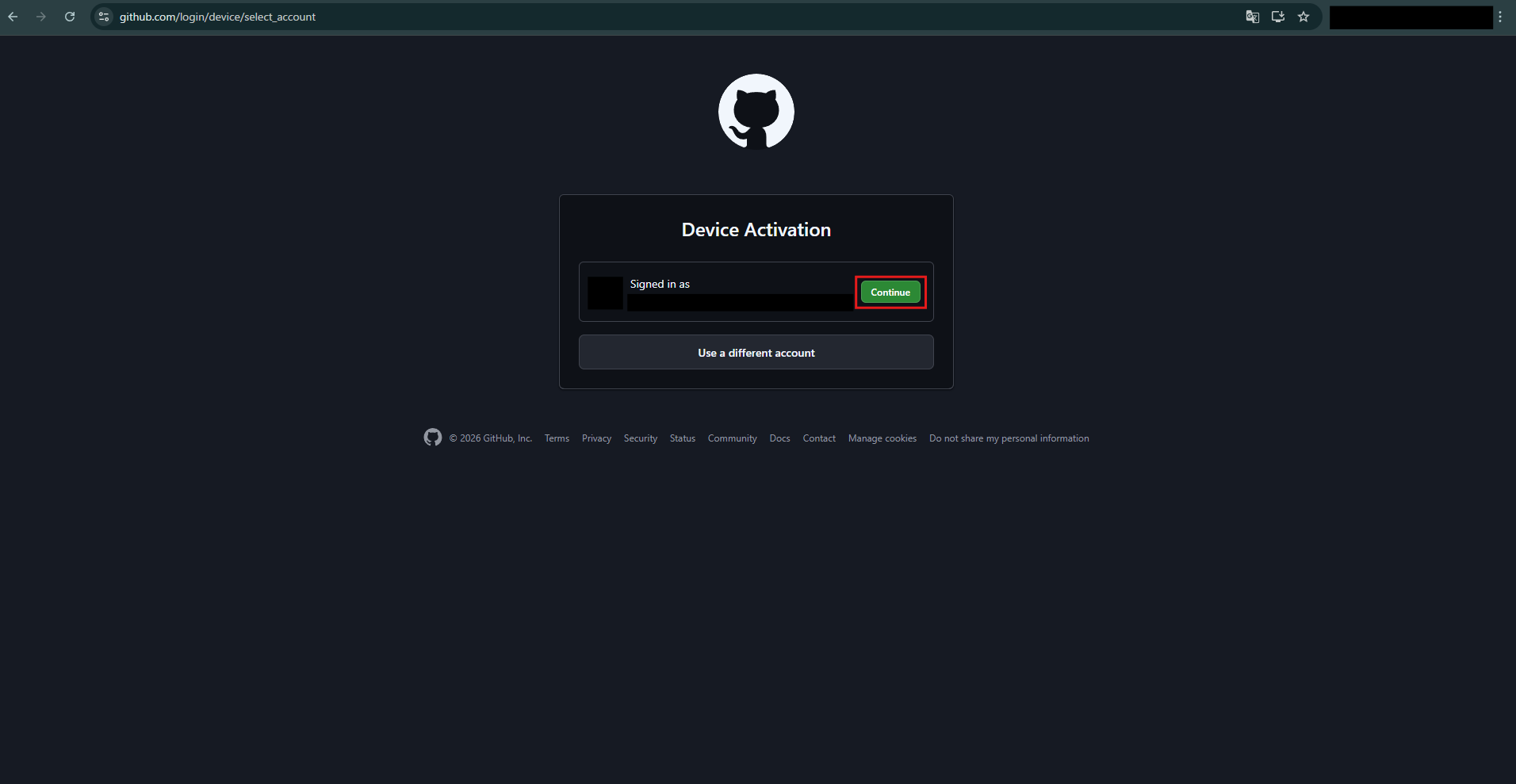
Task: Open the Community footer link
Action: [x=732, y=438]
